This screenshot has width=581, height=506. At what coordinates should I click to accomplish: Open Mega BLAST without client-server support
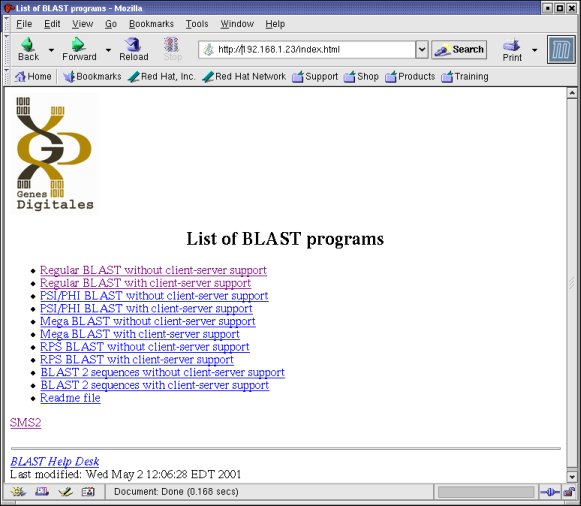point(148,321)
